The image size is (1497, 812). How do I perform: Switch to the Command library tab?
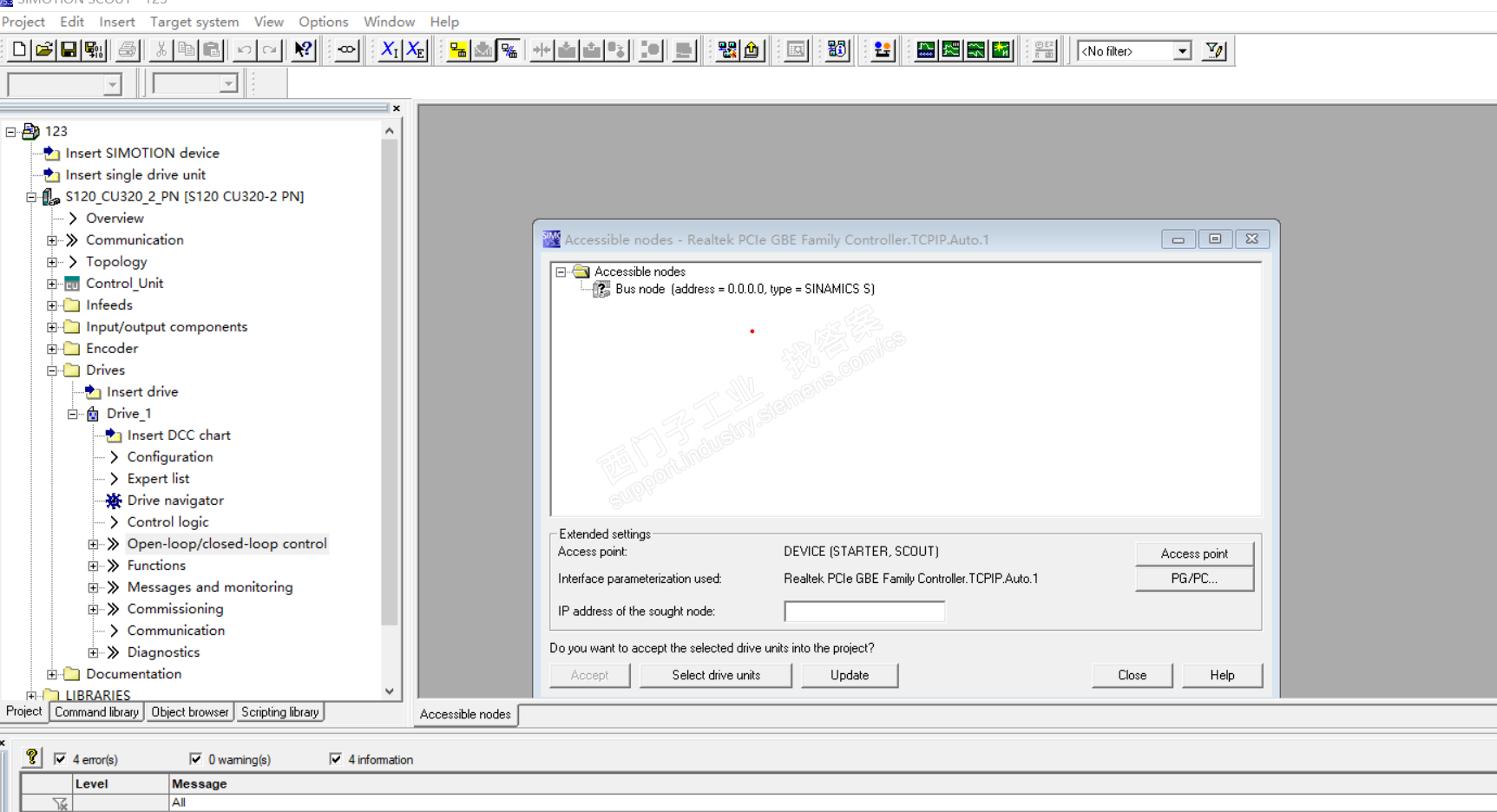click(96, 712)
